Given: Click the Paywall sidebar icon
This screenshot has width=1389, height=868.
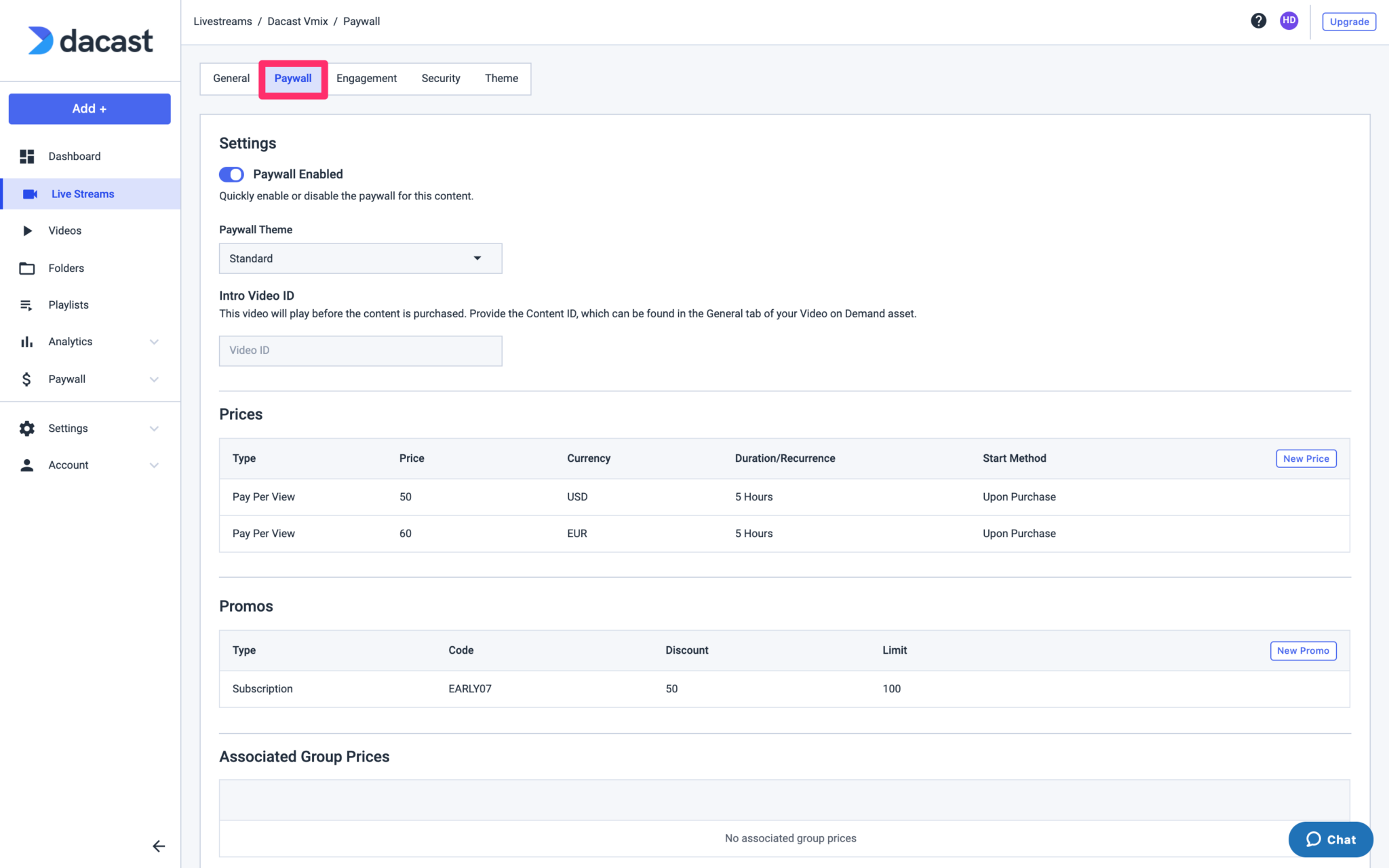Looking at the screenshot, I should click(26, 378).
